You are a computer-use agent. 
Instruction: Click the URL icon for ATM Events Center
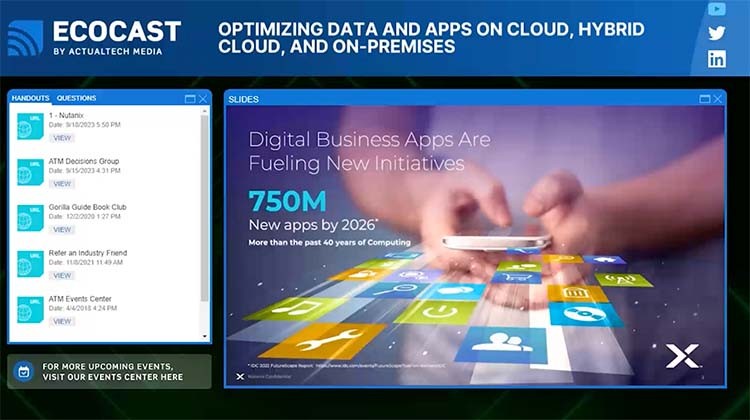[30, 308]
